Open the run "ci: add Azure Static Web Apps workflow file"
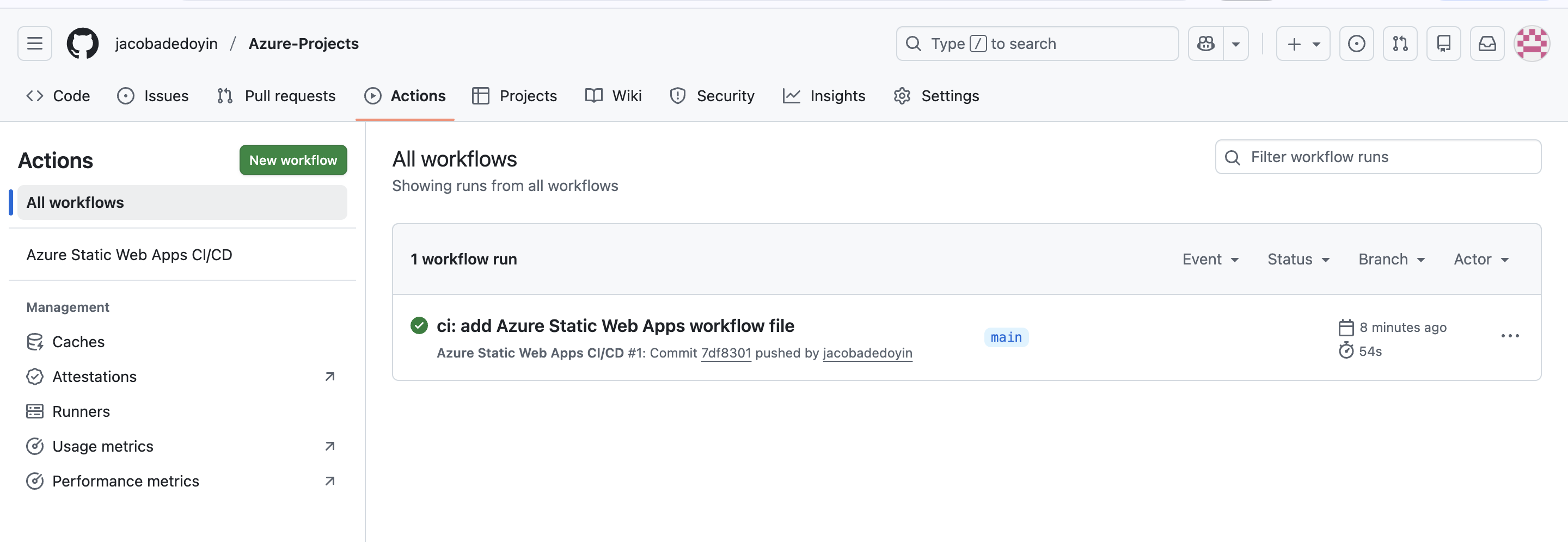The width and height of the screenshot is (1568, 542). (x=615, y=326)
